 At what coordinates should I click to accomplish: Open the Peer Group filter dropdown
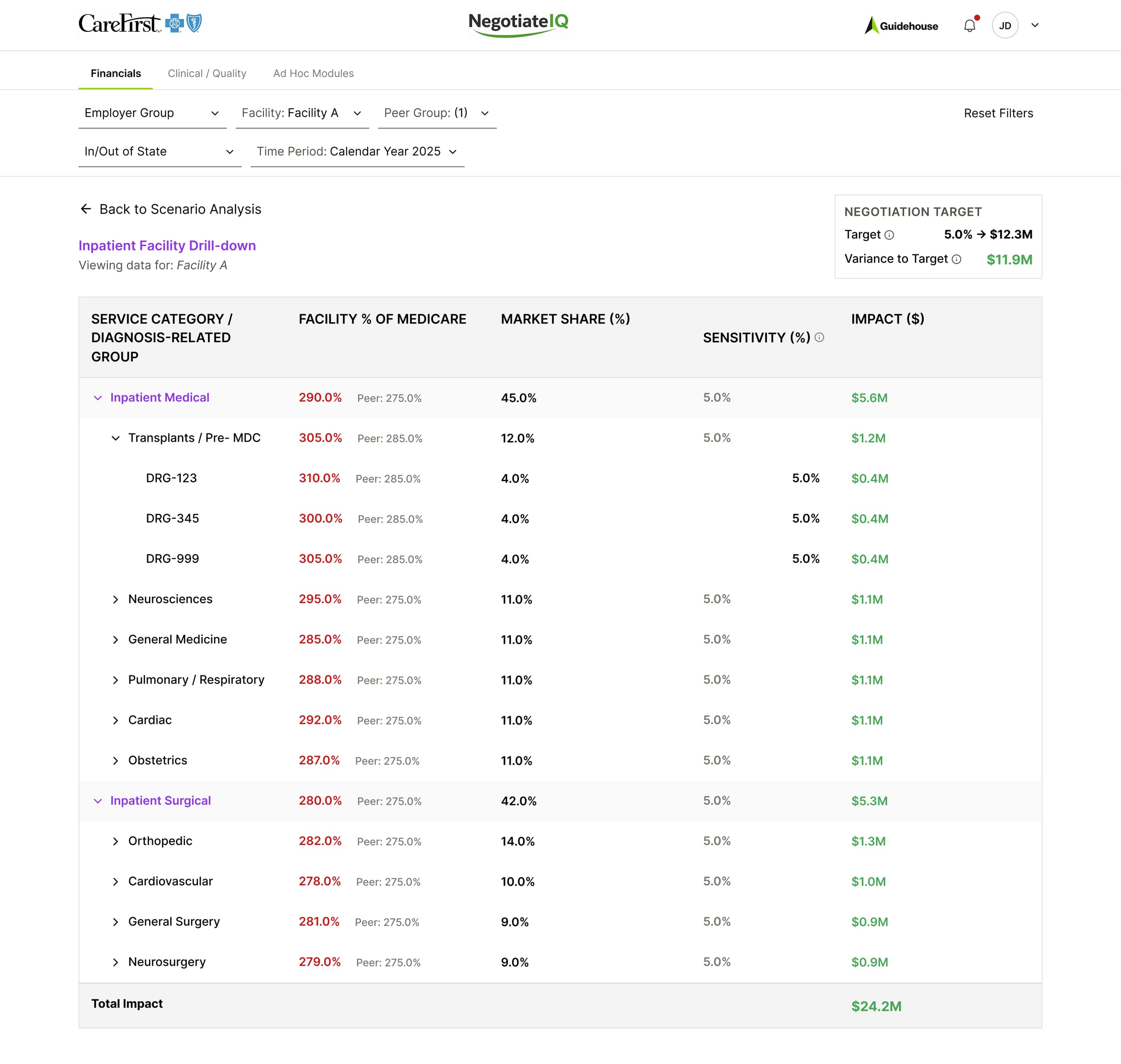point(436,113)
